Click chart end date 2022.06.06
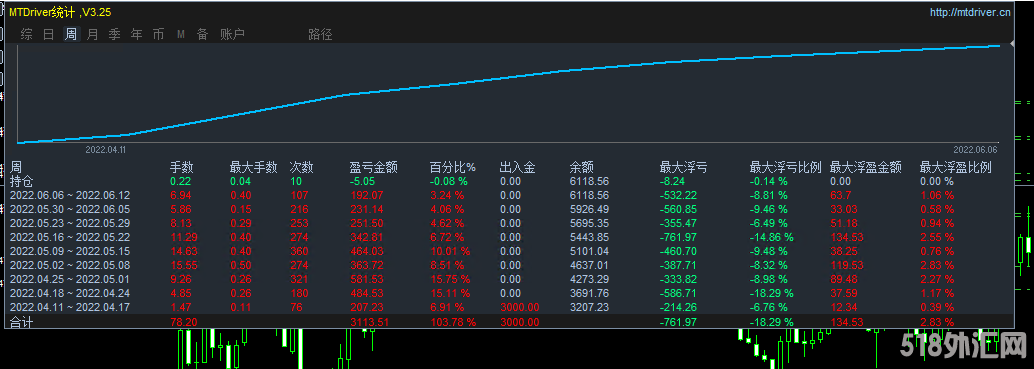1034x369 pixels. click(x=974, y=150)
